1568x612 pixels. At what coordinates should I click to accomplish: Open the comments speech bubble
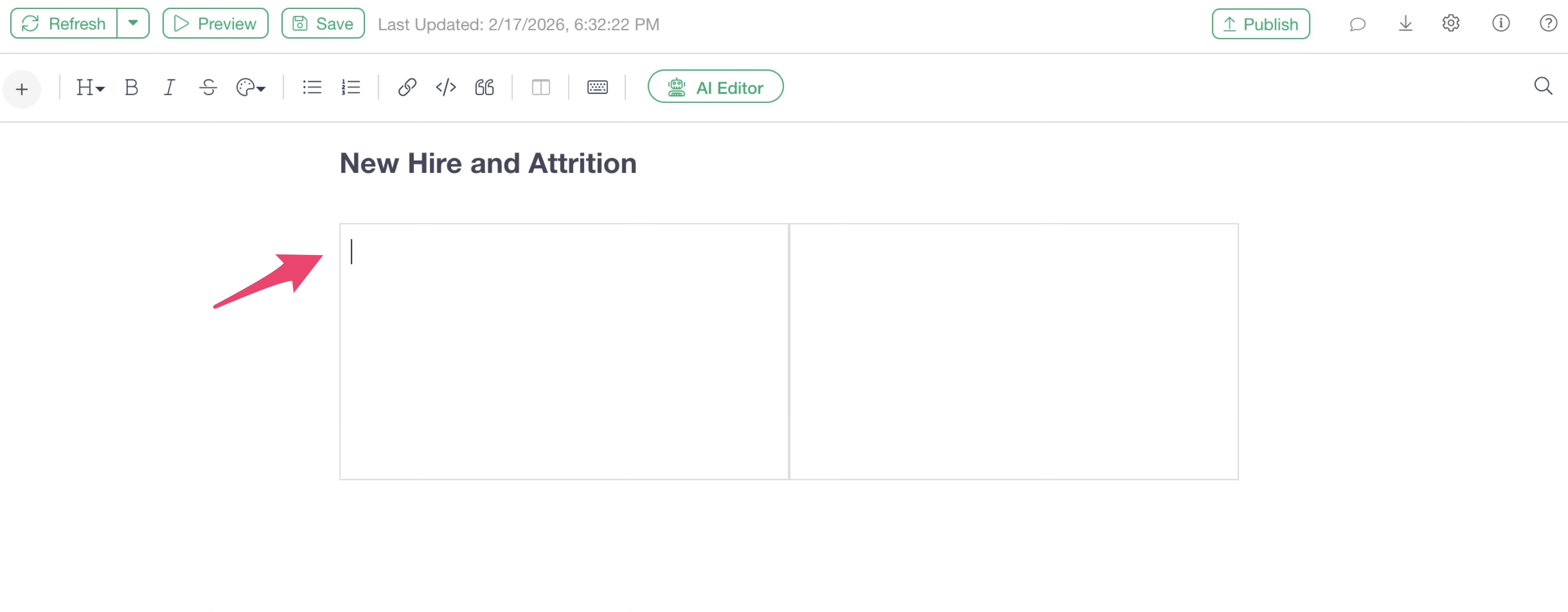[x=1357, y=25]
